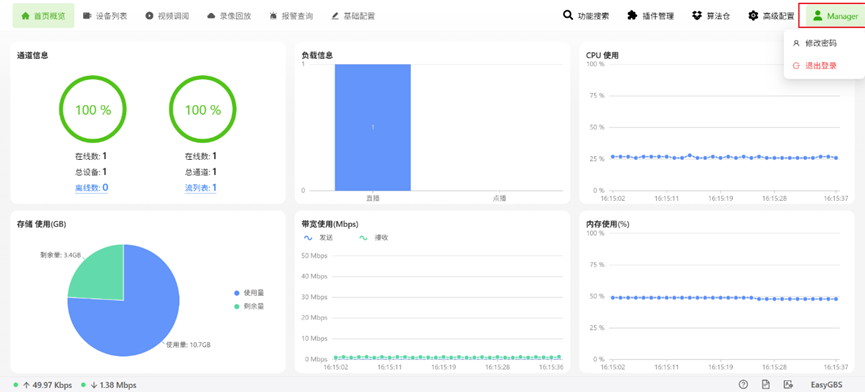Click the image settings icon in footer

[x=788, y=385]
